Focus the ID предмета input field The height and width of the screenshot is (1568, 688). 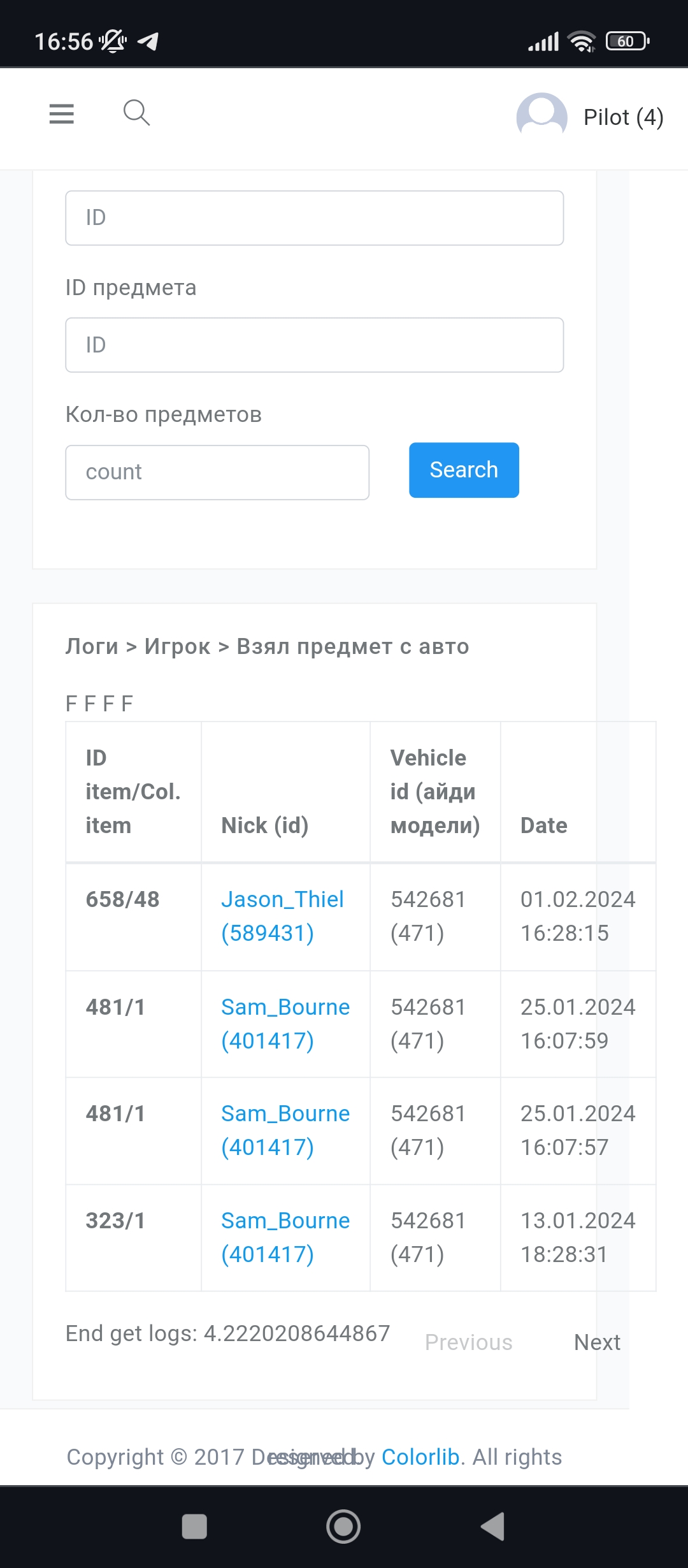click(x=314, y=345)
